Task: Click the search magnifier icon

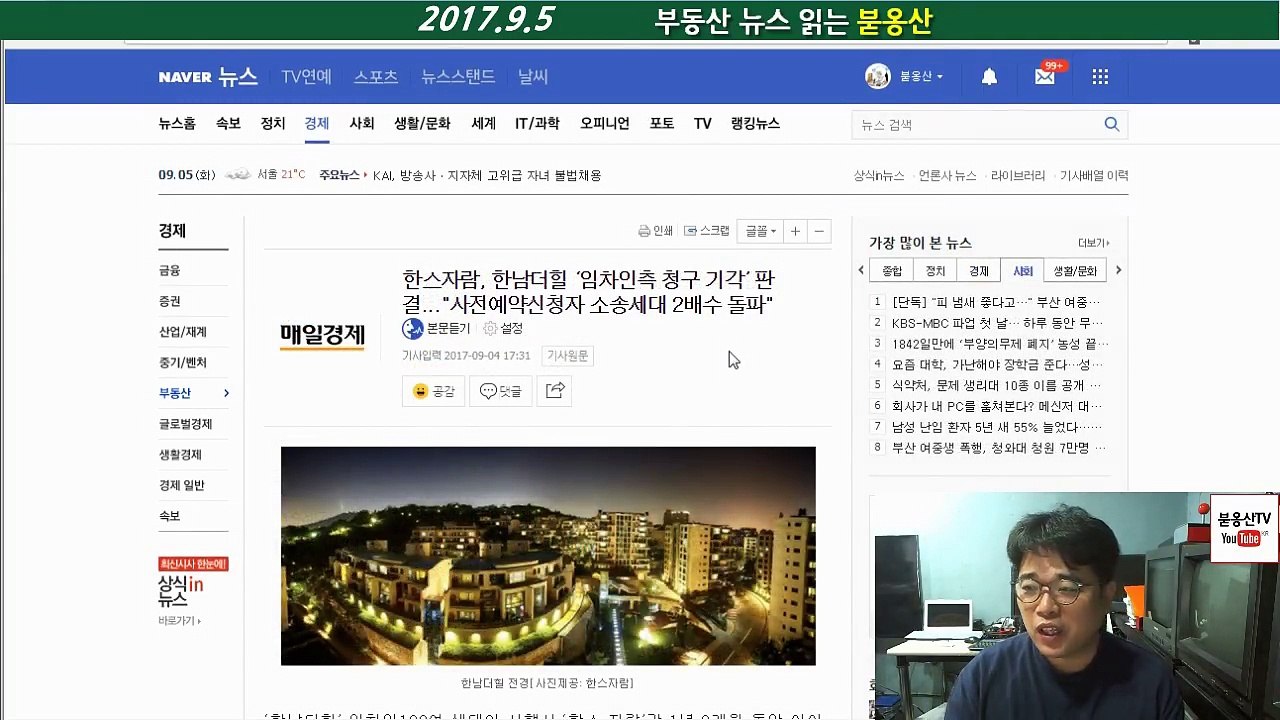Action: click(1111, 124)
